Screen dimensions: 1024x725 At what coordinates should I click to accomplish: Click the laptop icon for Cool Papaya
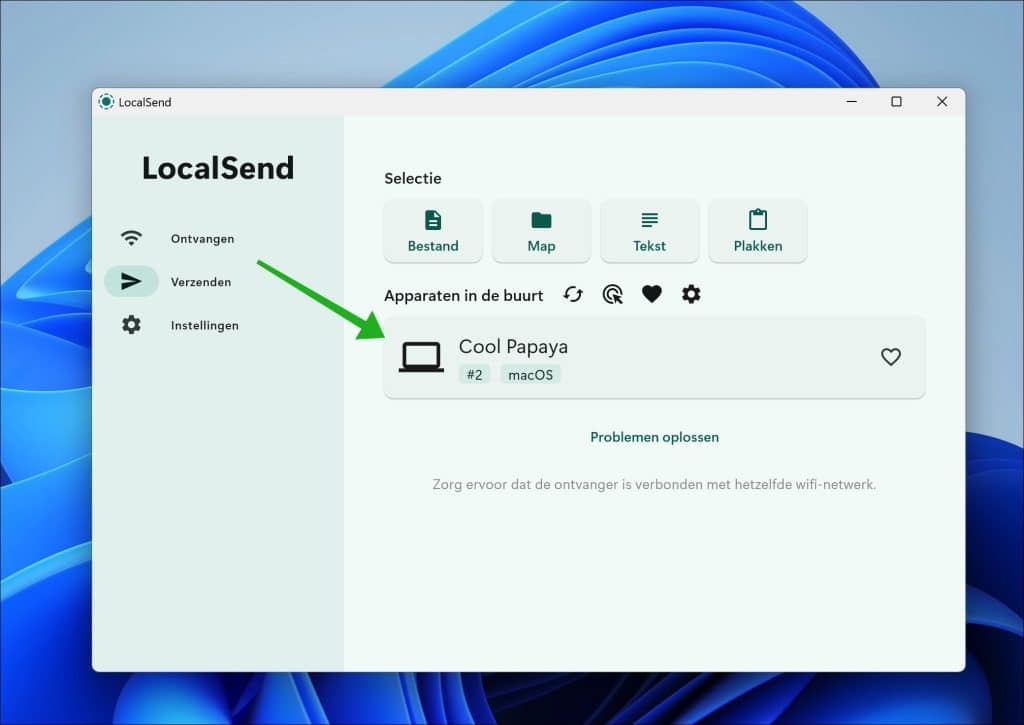pos(421,357)
